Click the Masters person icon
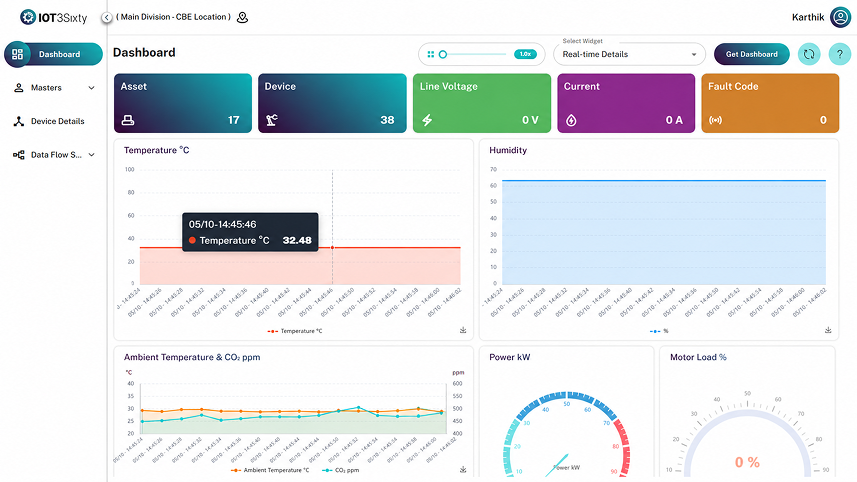 coord(19,87)
